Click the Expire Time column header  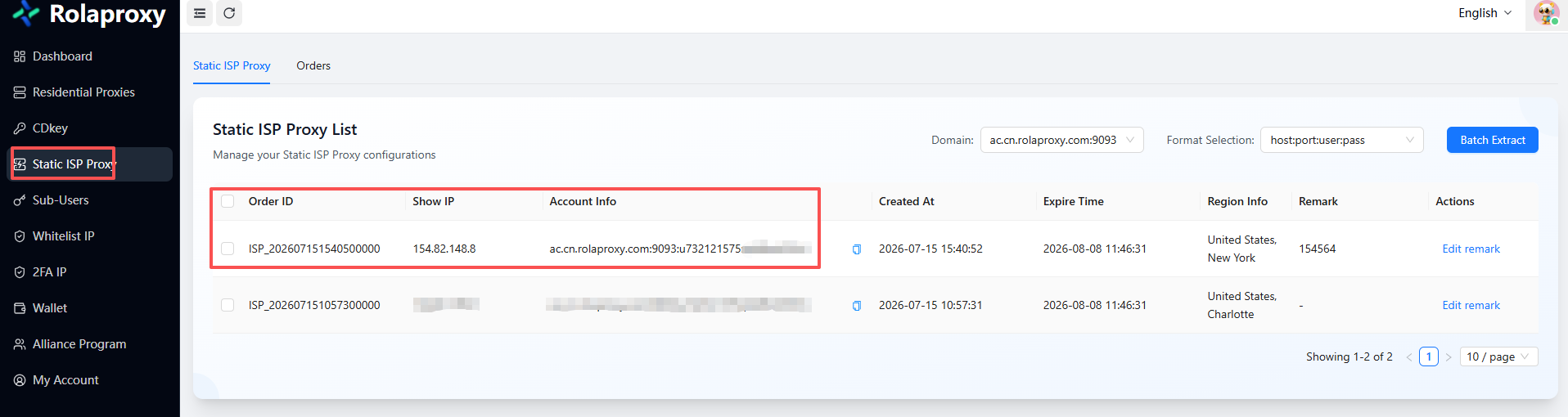1073,201
